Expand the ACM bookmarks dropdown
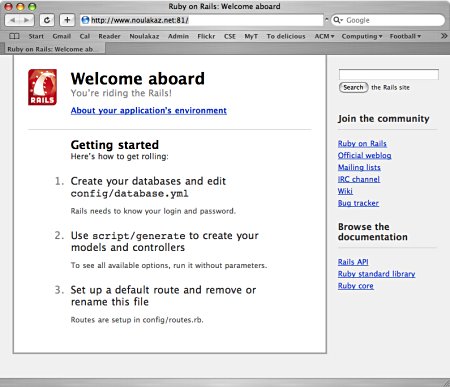The height and width of the screenshot is (387, 450). click(x=324, y=36)
